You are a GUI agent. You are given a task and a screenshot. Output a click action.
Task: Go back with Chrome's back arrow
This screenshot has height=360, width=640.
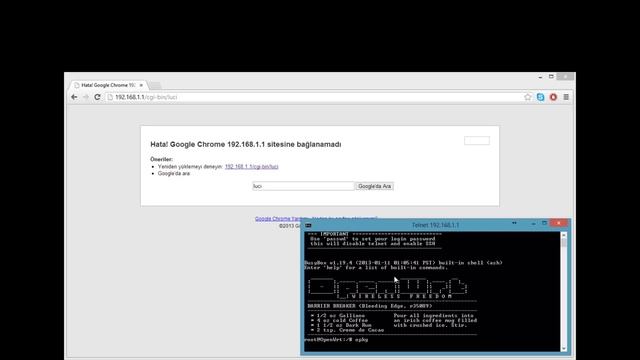tap(74, 97)
